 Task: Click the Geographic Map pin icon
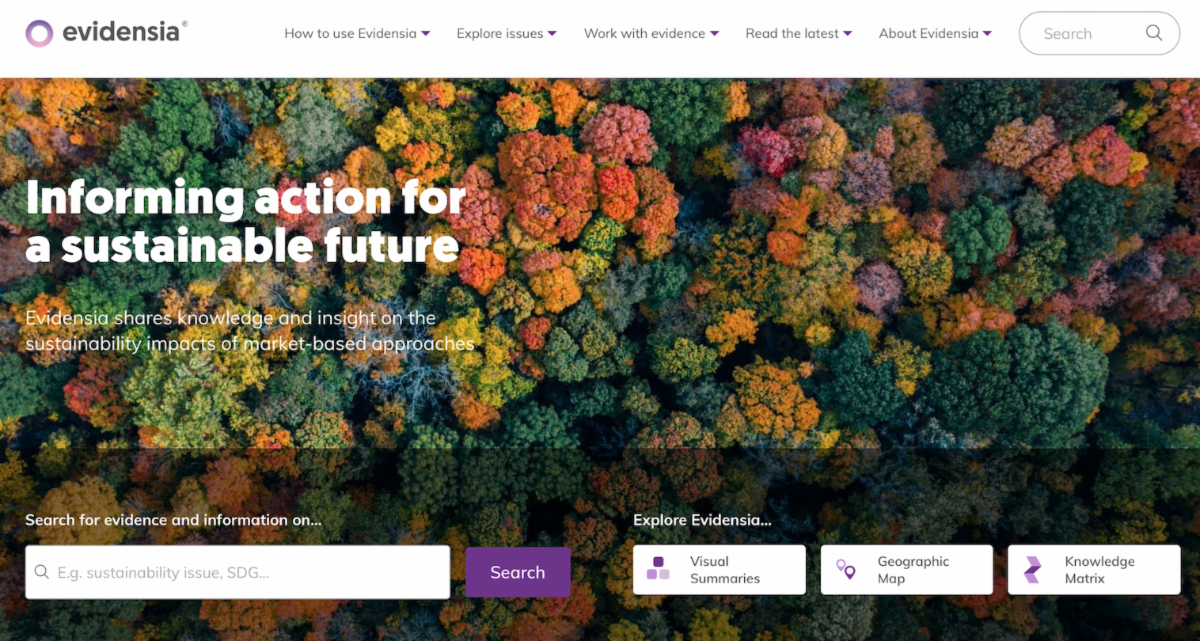tap(846, 569)
